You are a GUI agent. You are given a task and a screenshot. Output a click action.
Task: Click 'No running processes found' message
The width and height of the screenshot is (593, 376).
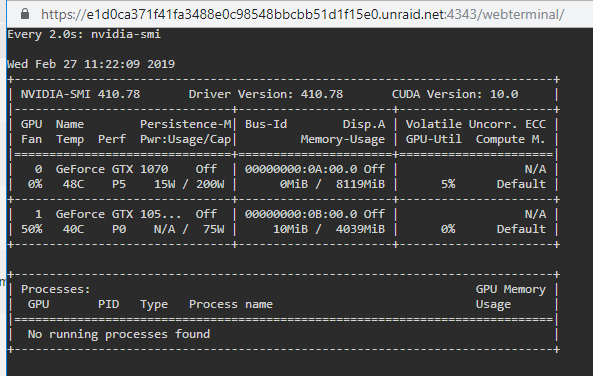pyautogui.click(x=119, y=334)
